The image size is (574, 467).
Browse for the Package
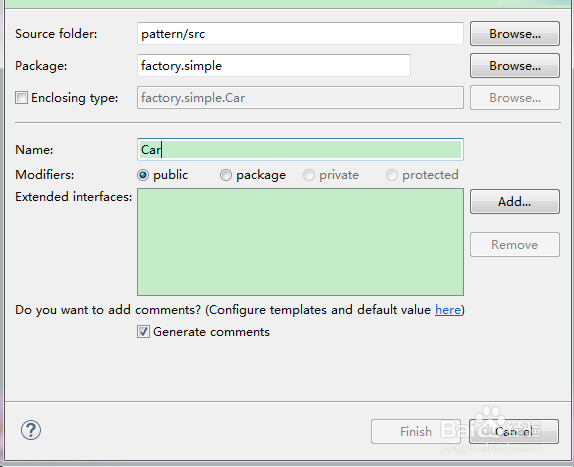coord(515,66)
